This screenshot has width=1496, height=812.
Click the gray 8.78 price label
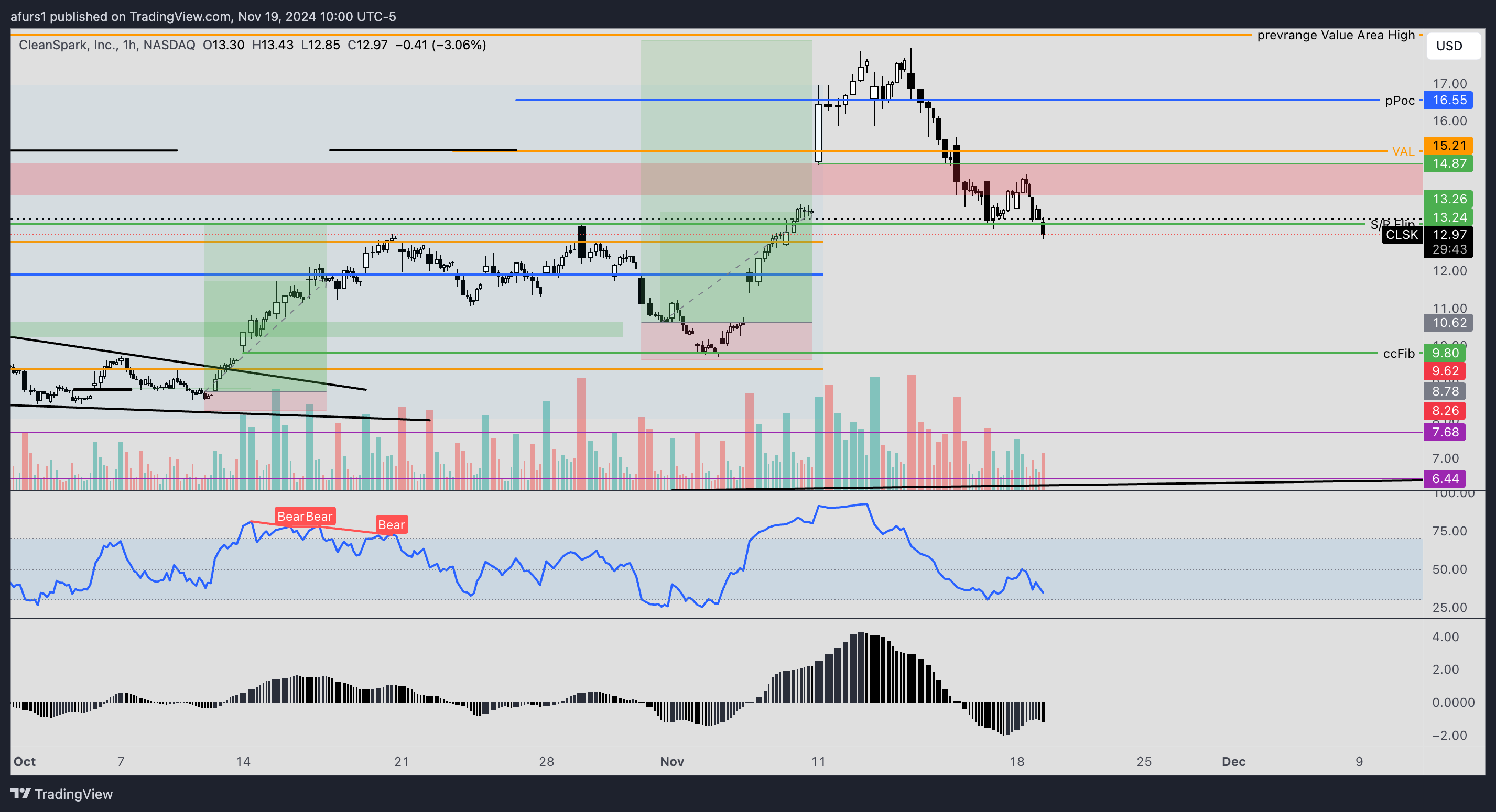[1445, 391]
